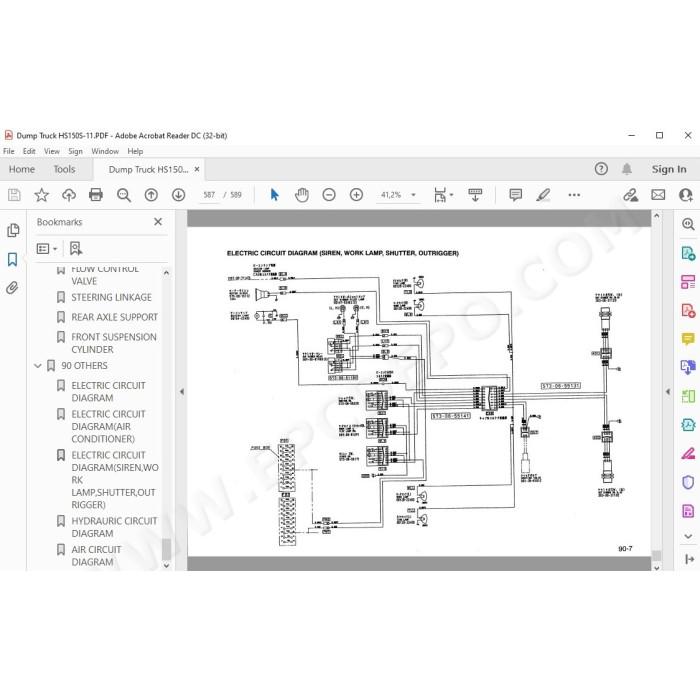Open the File menu
Image resolution: width=700 pixels, height=700 pixels.
pyautogui.click(x=8, y=151)
